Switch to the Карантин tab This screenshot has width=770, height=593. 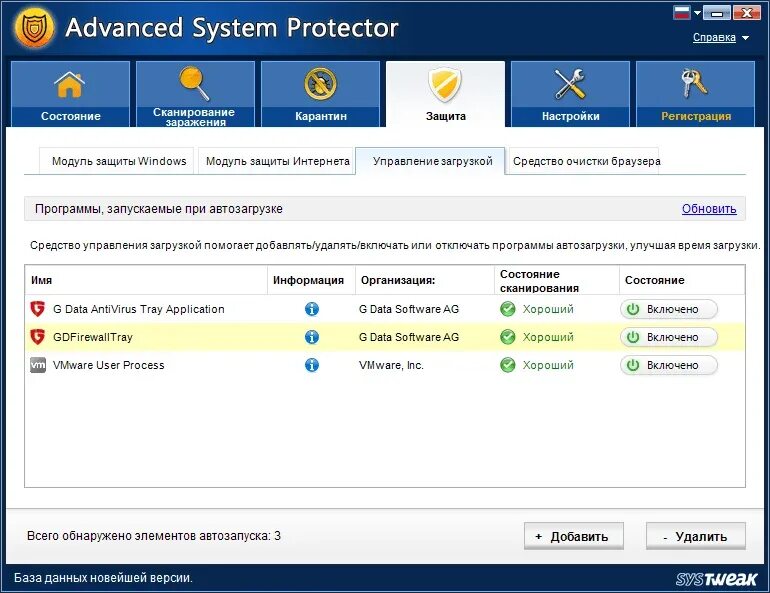click(x=320, y=94)
